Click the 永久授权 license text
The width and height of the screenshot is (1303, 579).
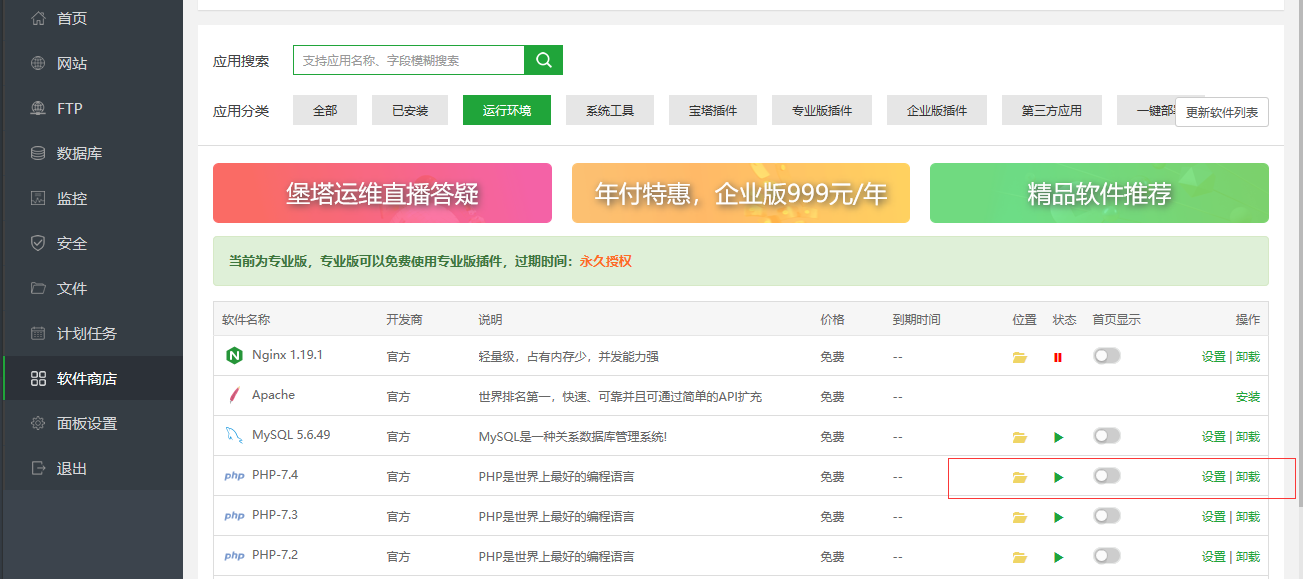[606, 261]
